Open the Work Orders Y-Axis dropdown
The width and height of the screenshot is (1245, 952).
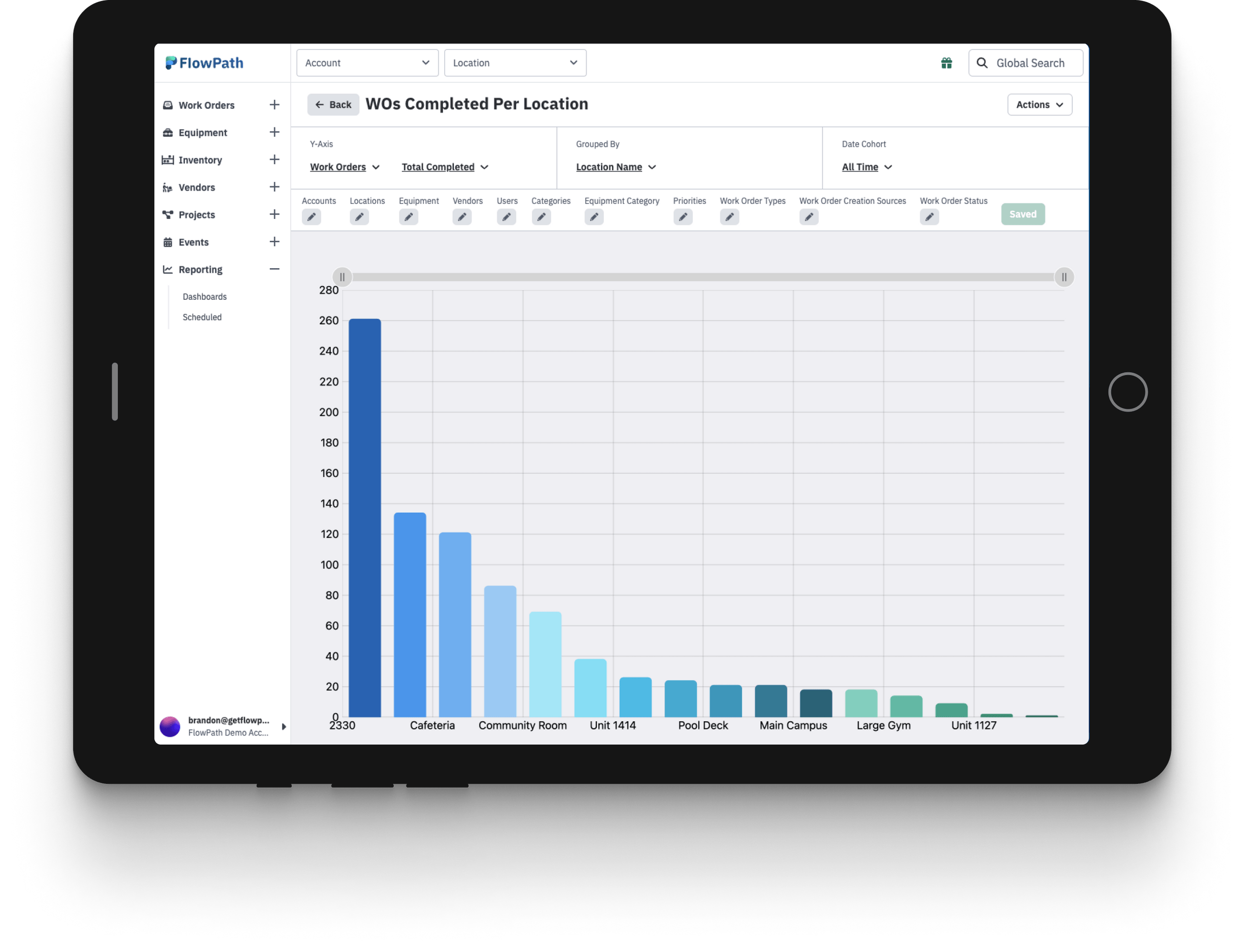click(345, 167)
